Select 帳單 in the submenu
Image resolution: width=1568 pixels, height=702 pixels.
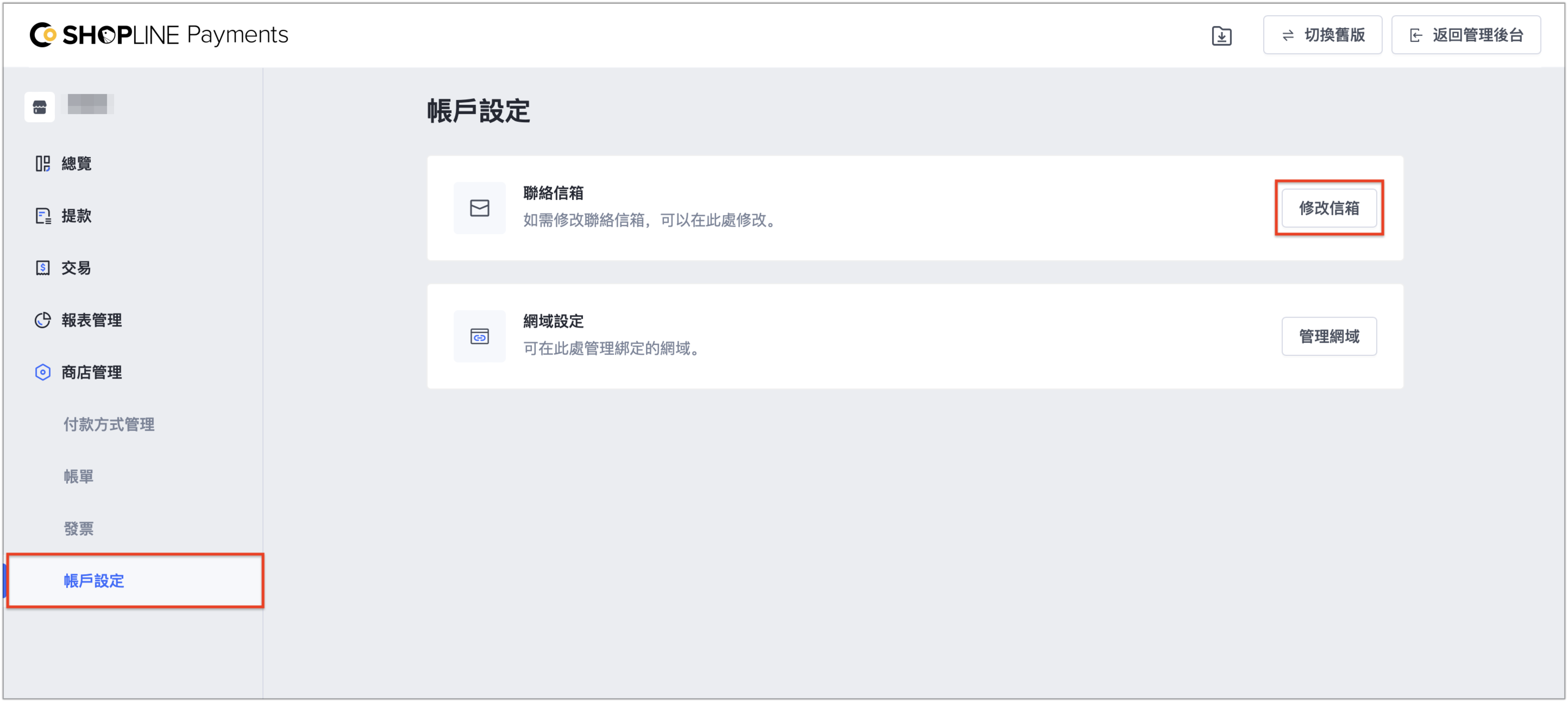(79, 477)
